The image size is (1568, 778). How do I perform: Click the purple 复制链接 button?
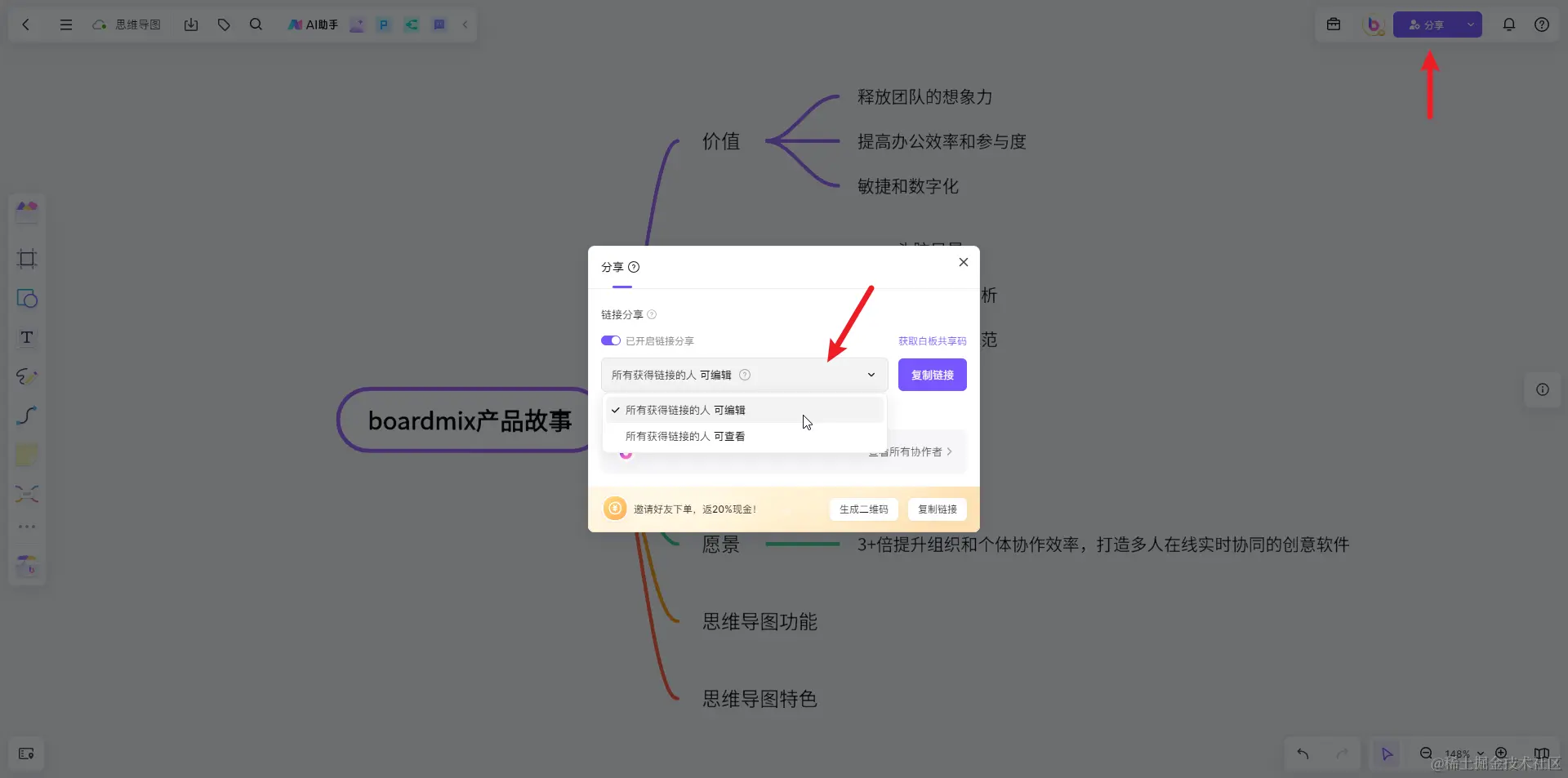(x=933, y=375)
